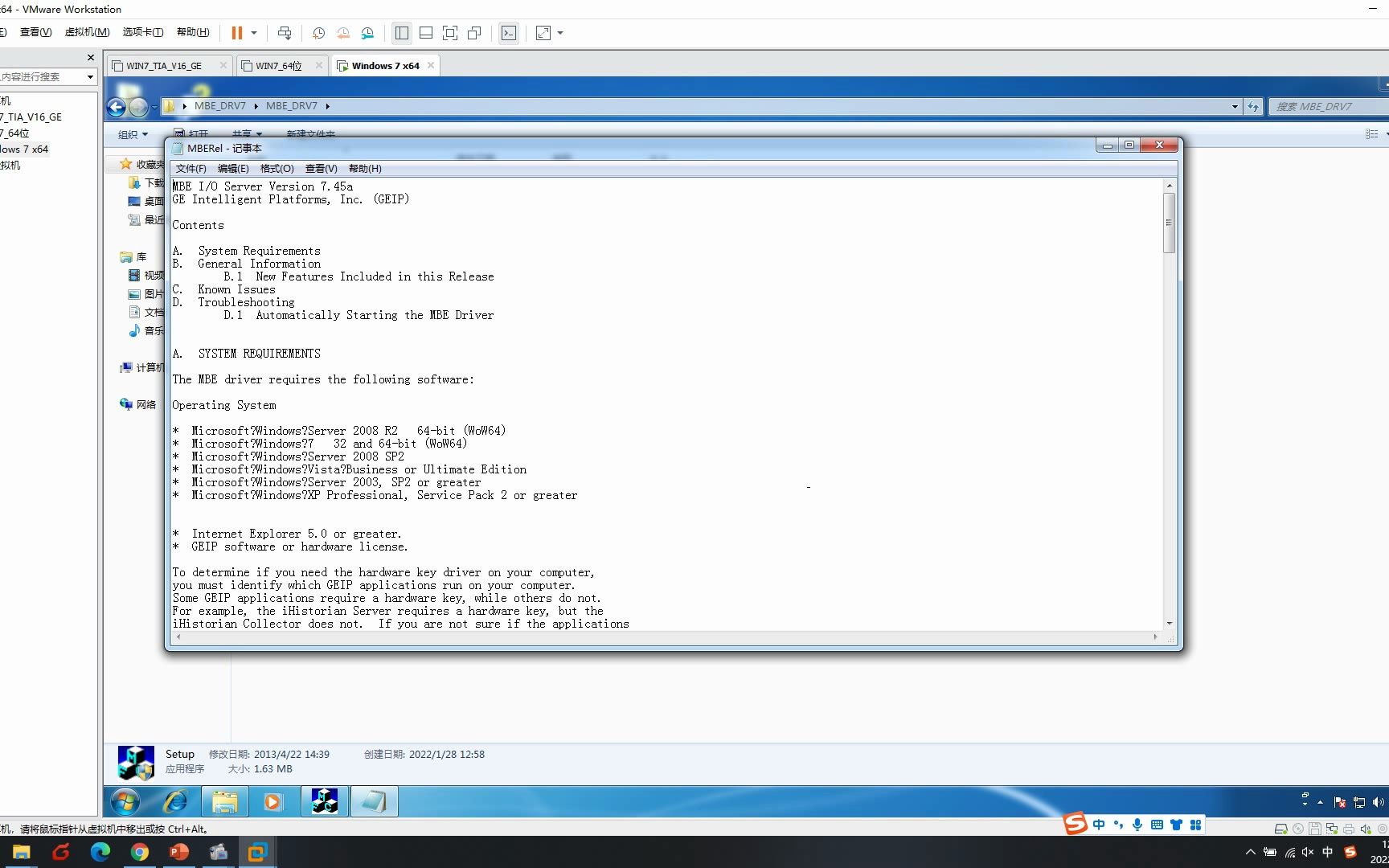The height and width of the screenshot is (868, 1389).
Task: Close the Windows 7 x64 tab
Action: pyautogui.click(x=431, y=65)
